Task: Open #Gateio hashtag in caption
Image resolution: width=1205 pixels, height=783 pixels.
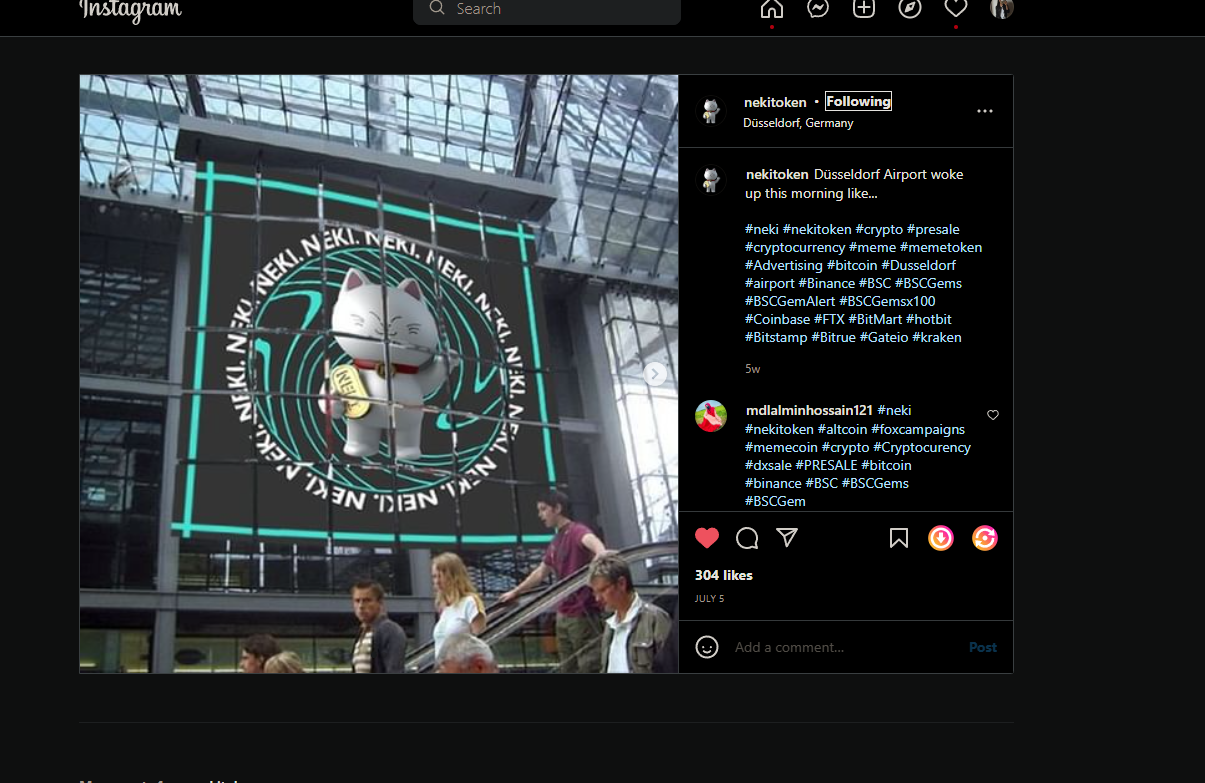Action: click(884, 337)
